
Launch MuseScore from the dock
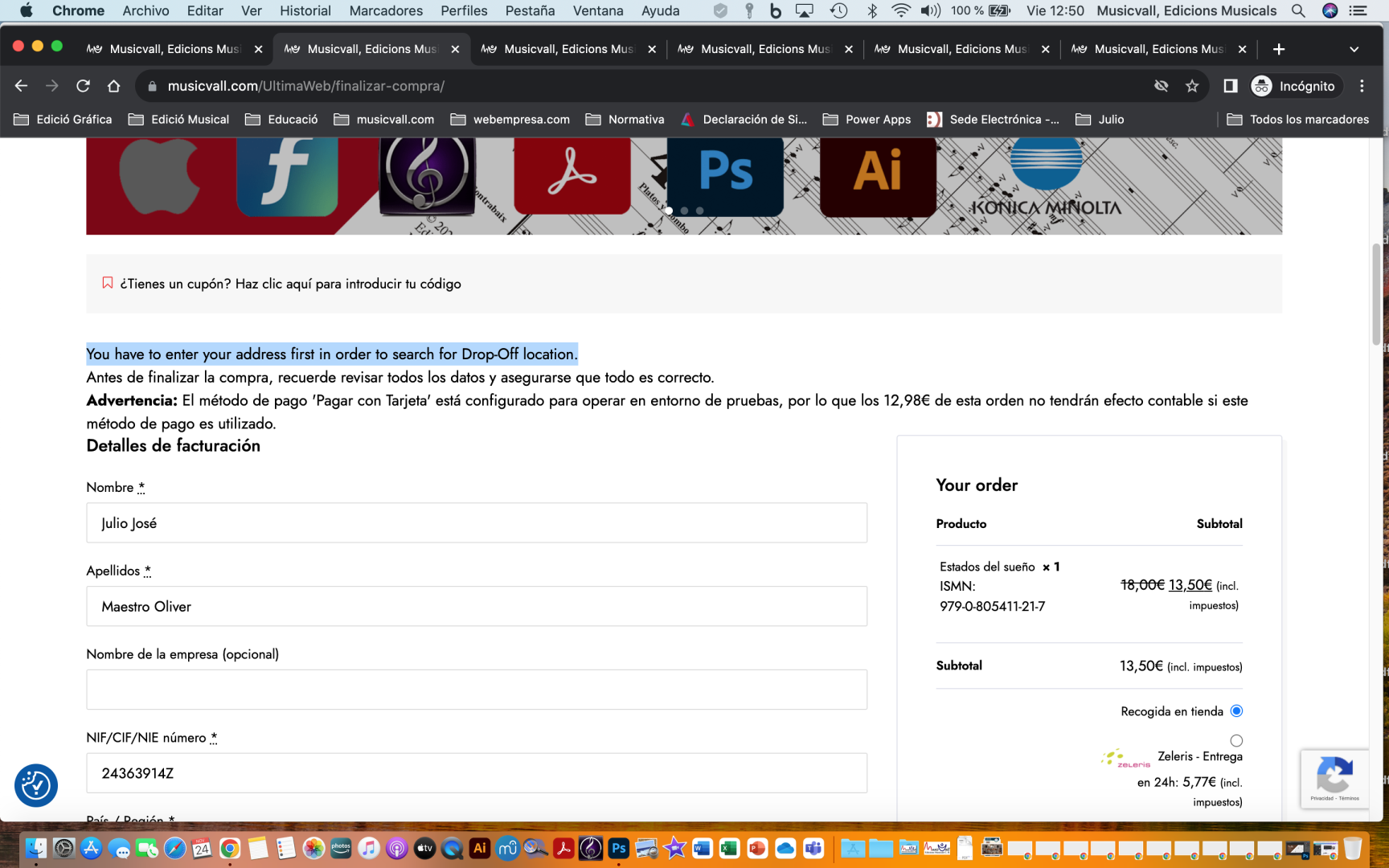click(507, 848)
